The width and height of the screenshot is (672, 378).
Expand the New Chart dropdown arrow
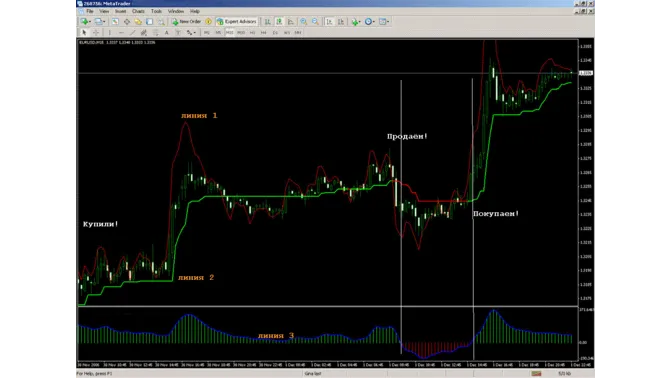(90, 21)
